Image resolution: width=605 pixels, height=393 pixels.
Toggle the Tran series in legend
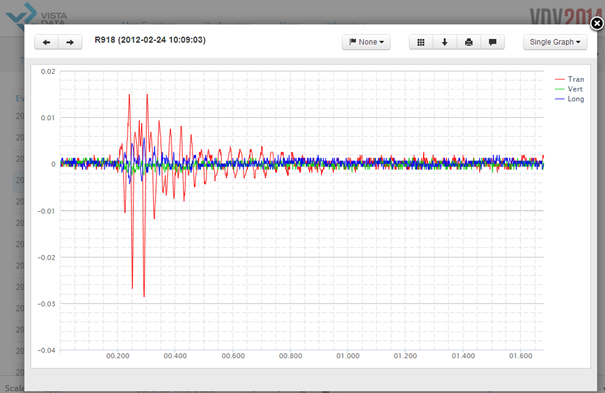pos(570,79)
